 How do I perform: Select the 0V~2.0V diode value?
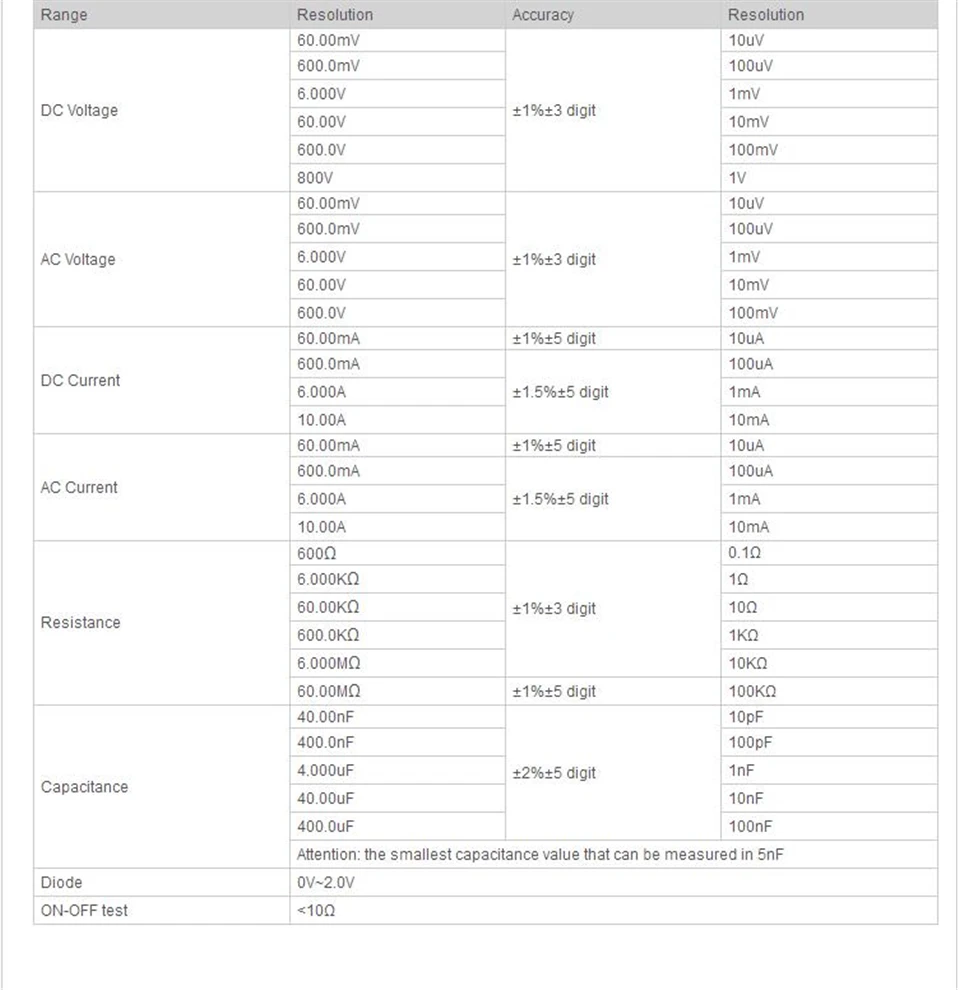pos(326,882)
